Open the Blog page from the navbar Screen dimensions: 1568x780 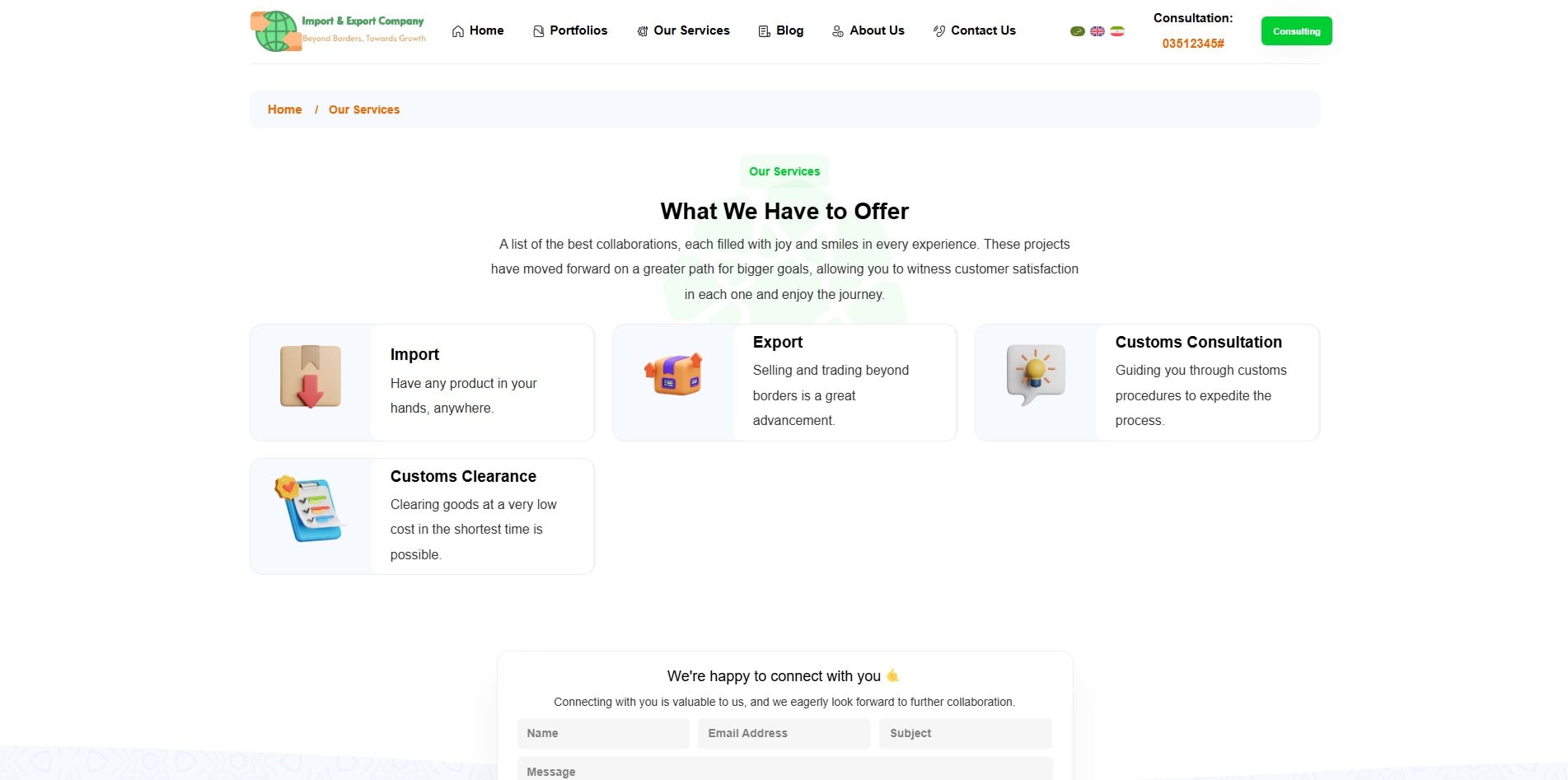(780, 30)
